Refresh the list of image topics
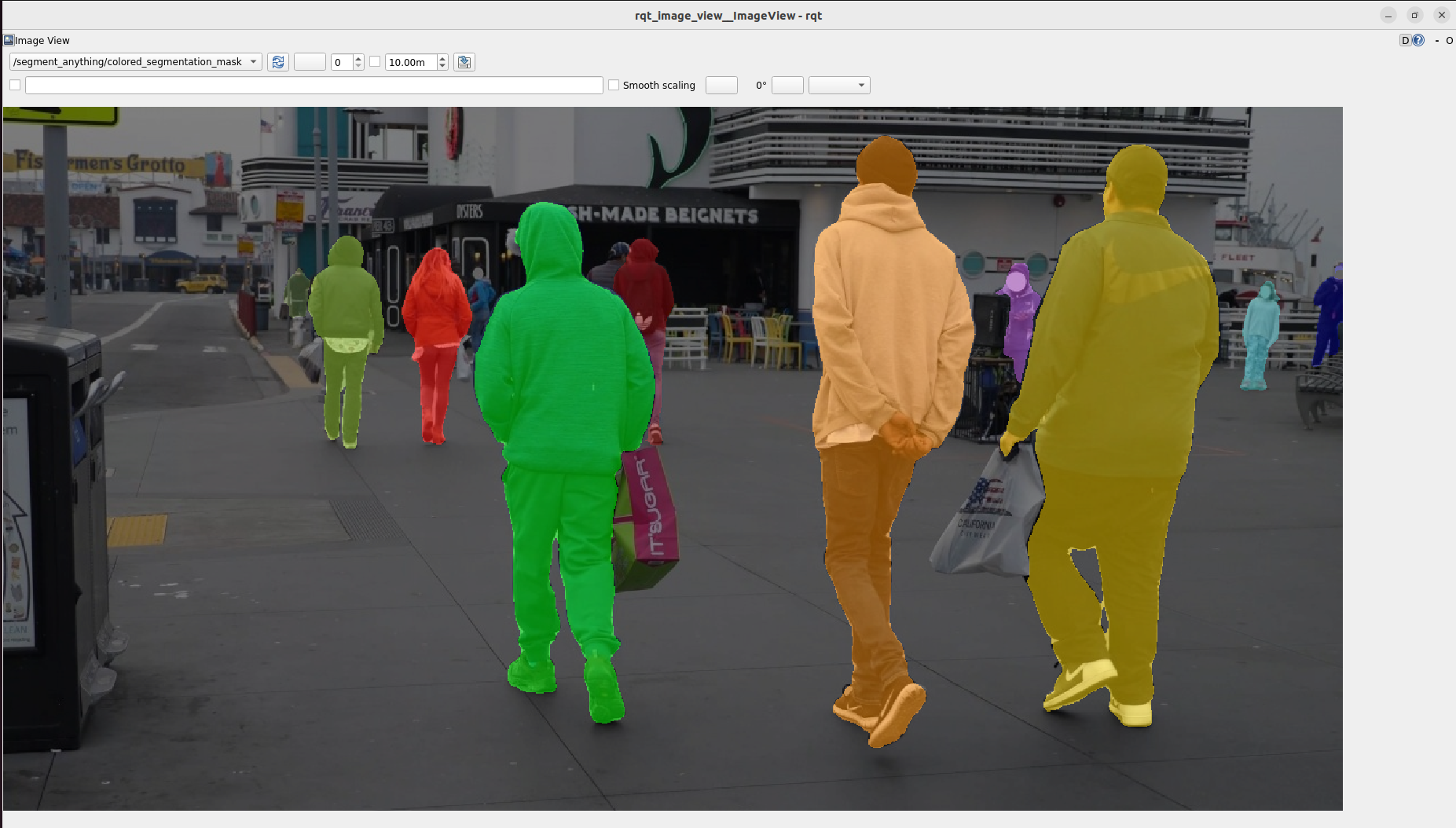 [278, 62]
